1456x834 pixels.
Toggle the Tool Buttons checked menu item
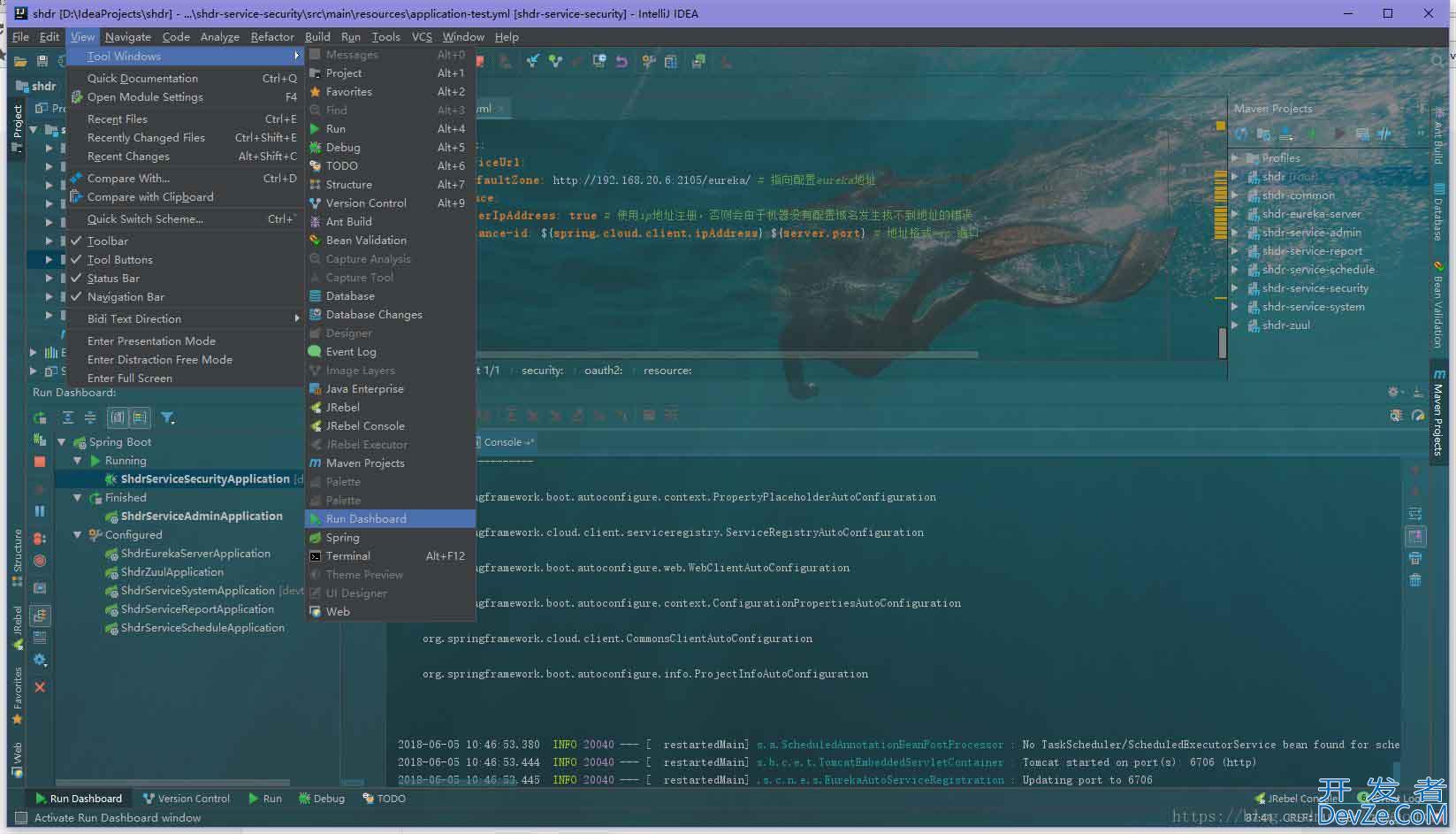click(x=186, y=260)
